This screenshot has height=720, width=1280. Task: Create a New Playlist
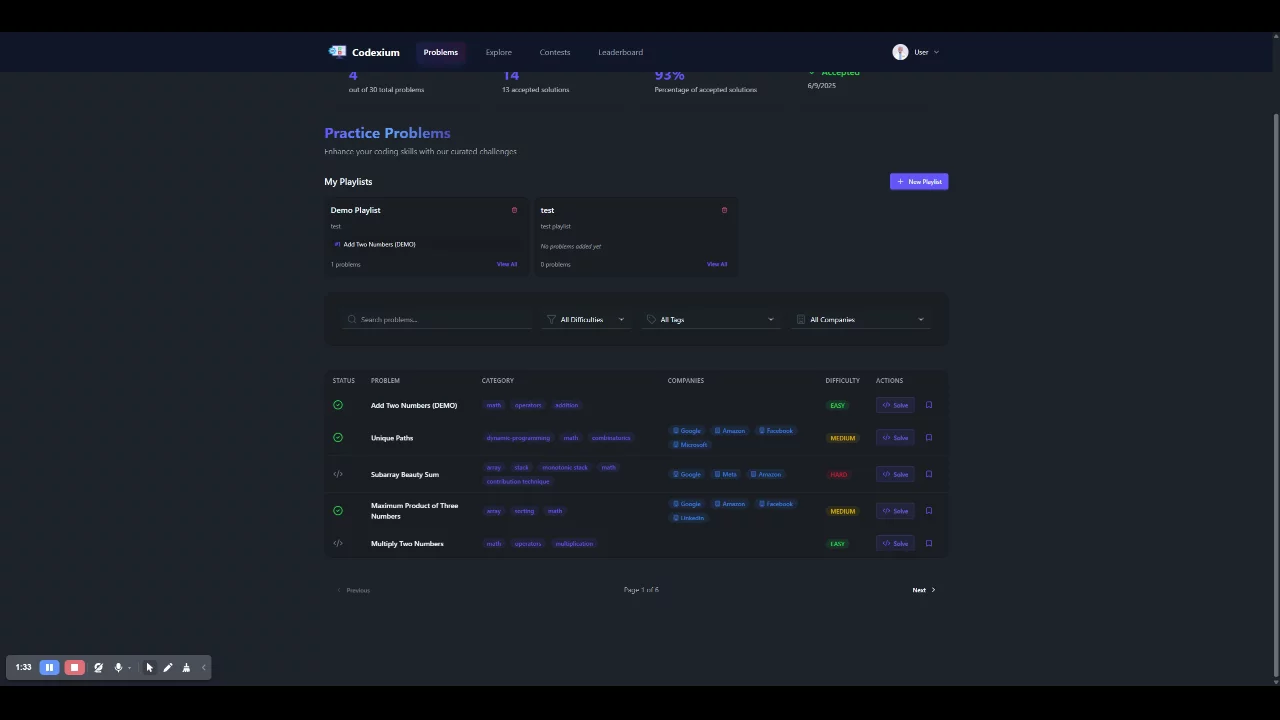click(x=918, y=182)
